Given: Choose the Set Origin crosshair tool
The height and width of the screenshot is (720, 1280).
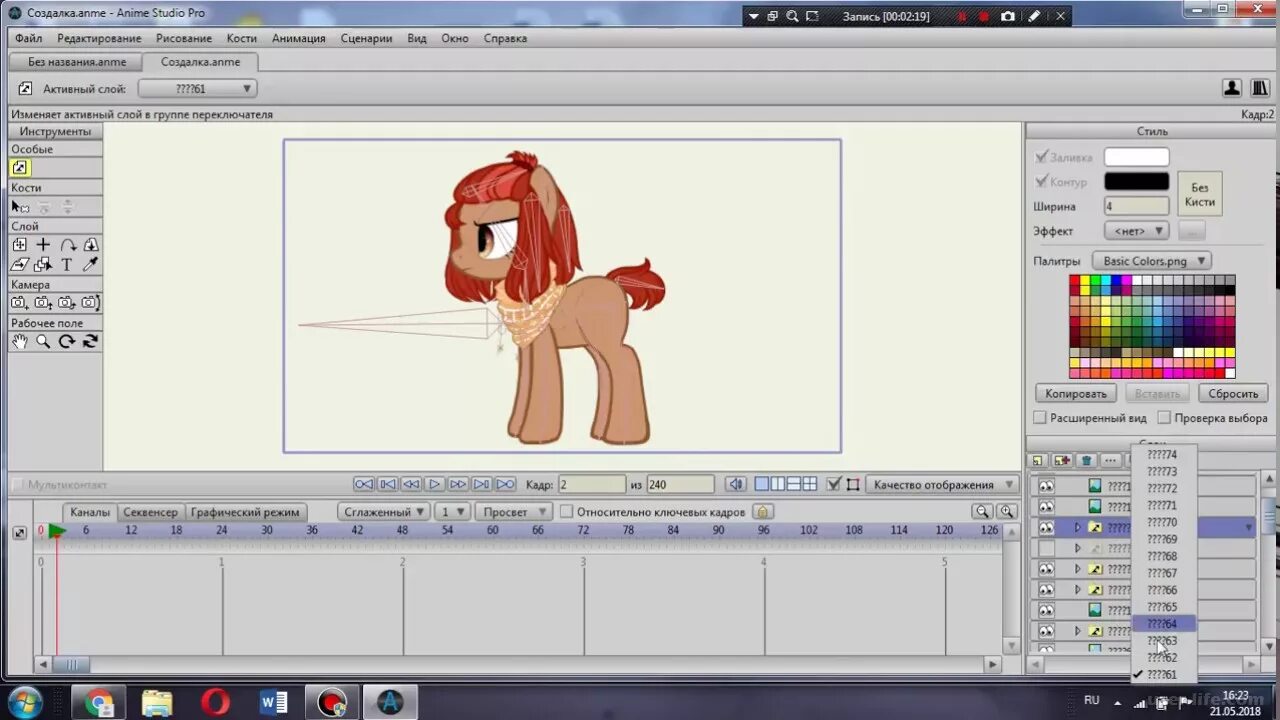Looking at the screenshot, I should 43,245.
